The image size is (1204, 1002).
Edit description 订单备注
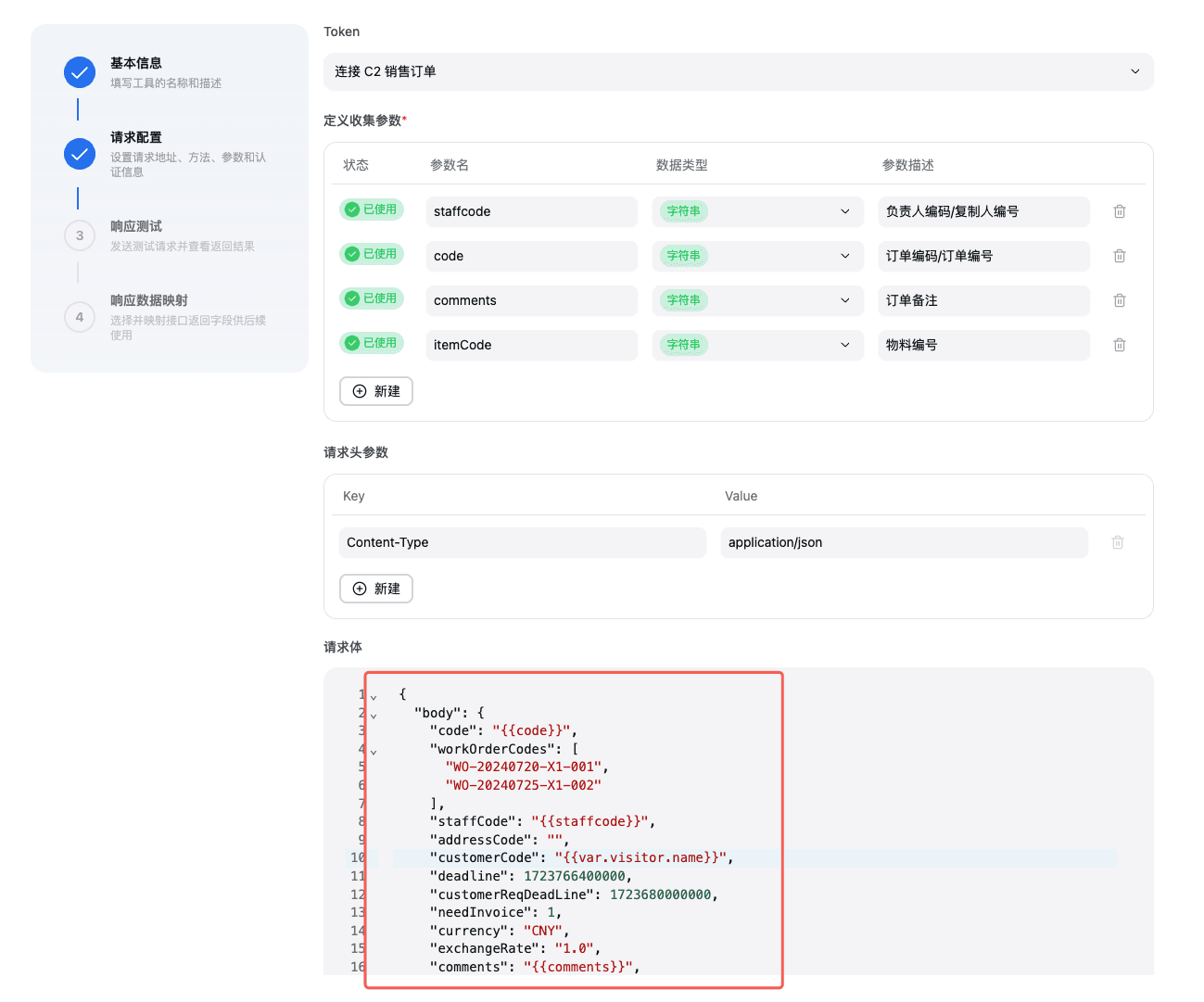coord(984,300)
